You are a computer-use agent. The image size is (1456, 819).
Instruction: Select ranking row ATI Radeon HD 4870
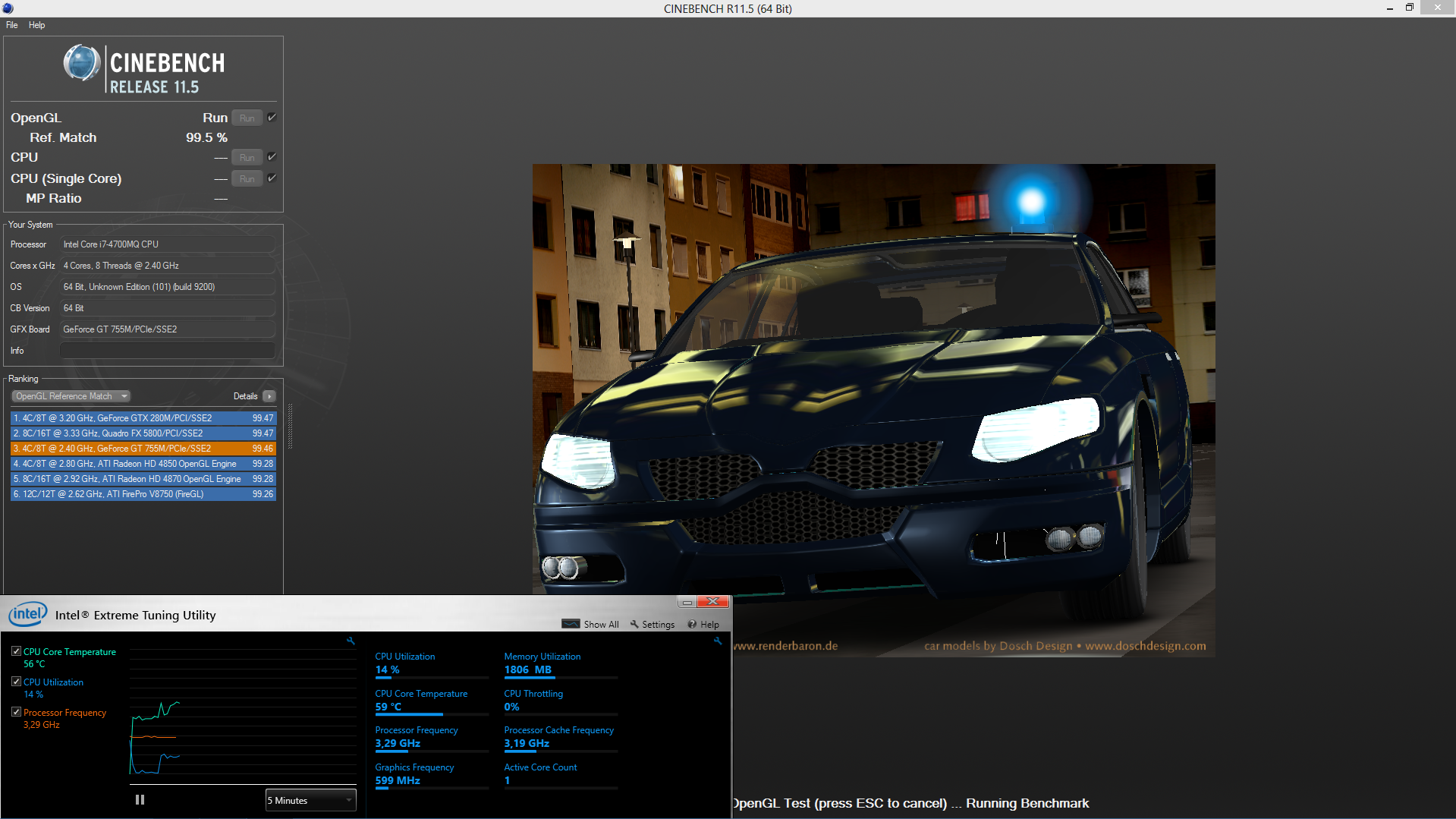click(143, 479)
